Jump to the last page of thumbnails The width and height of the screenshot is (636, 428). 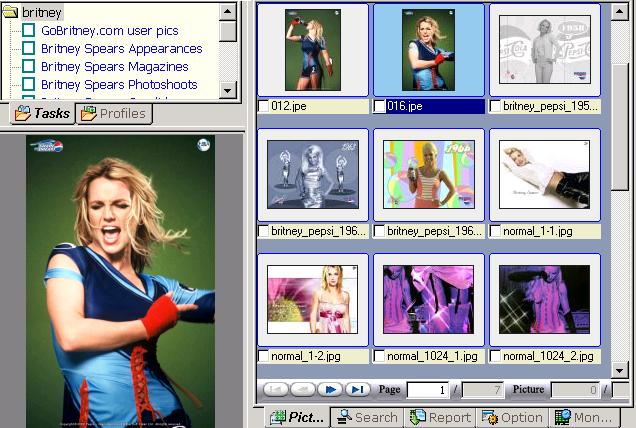click(x=357, y=389)
